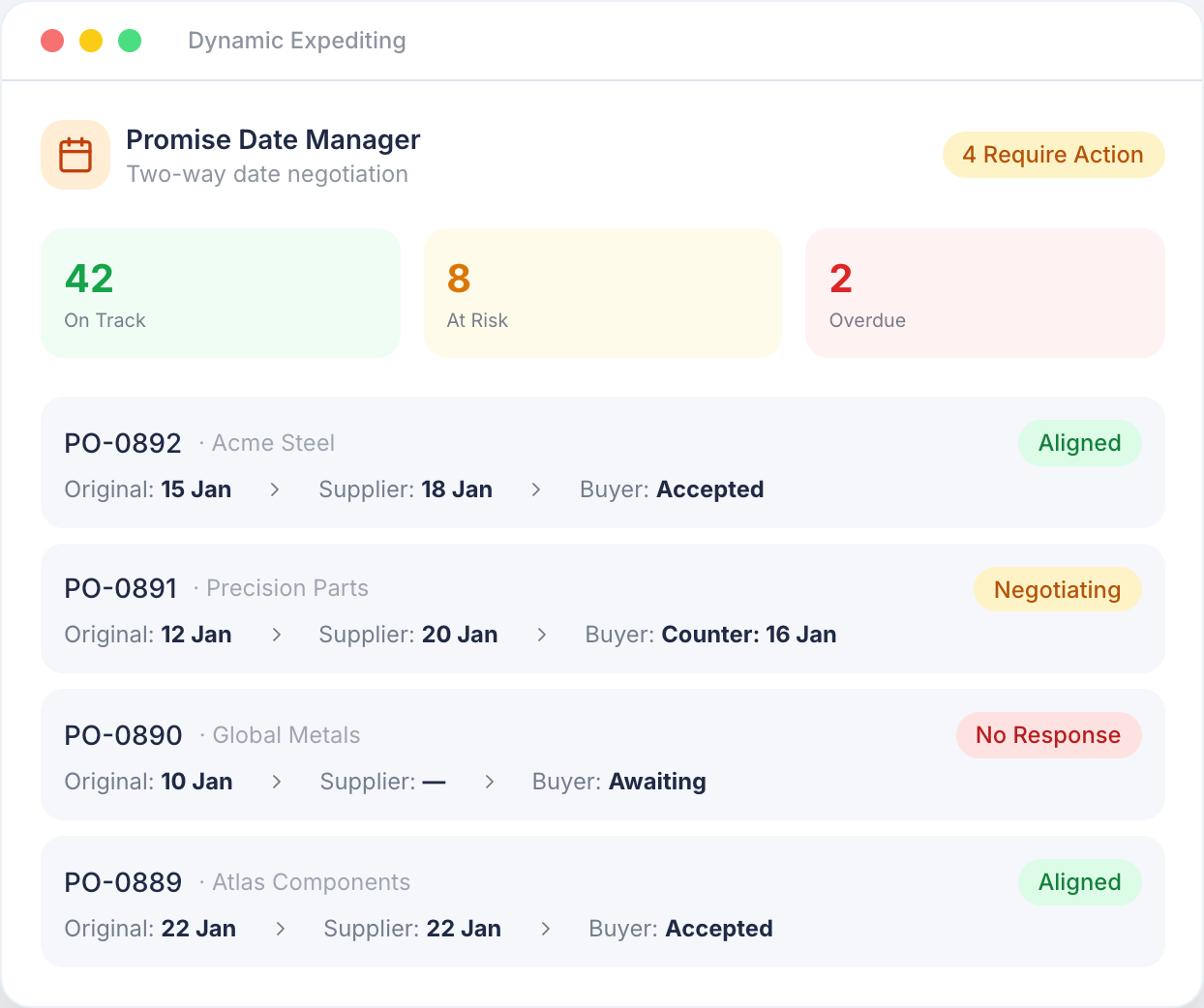Click chevron after Original 15 Jan

(x=275, y=489)
